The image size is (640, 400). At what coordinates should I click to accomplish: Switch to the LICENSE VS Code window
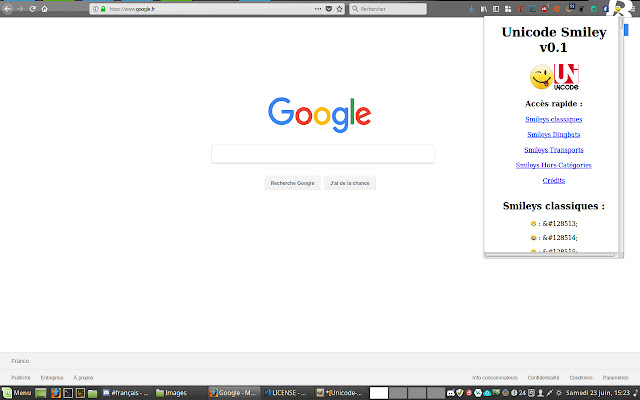coord(287,393)
